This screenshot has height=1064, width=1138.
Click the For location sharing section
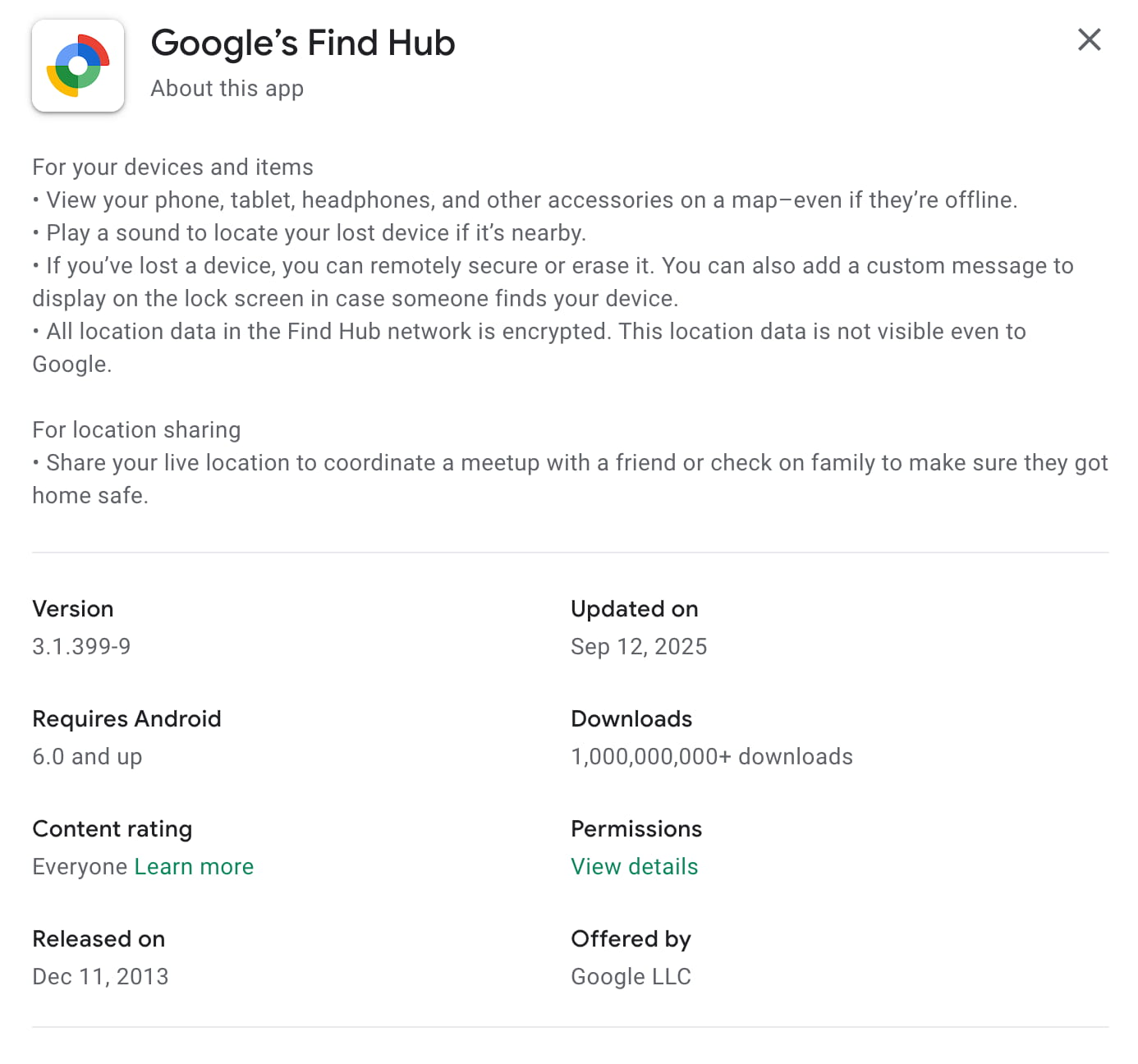point(136,429)
